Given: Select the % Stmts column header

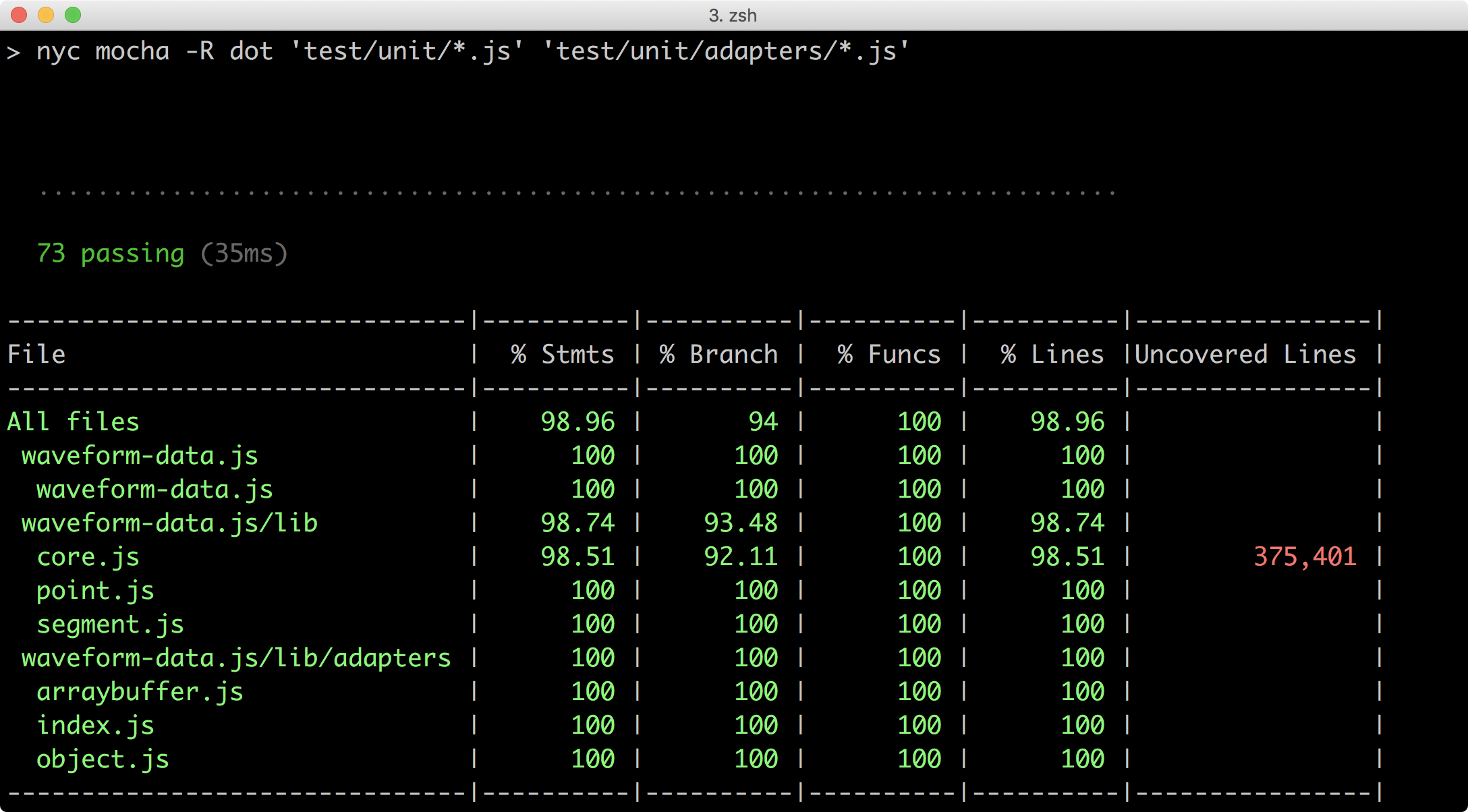Looking at the screenshot, I should click(x=563, y=354).
